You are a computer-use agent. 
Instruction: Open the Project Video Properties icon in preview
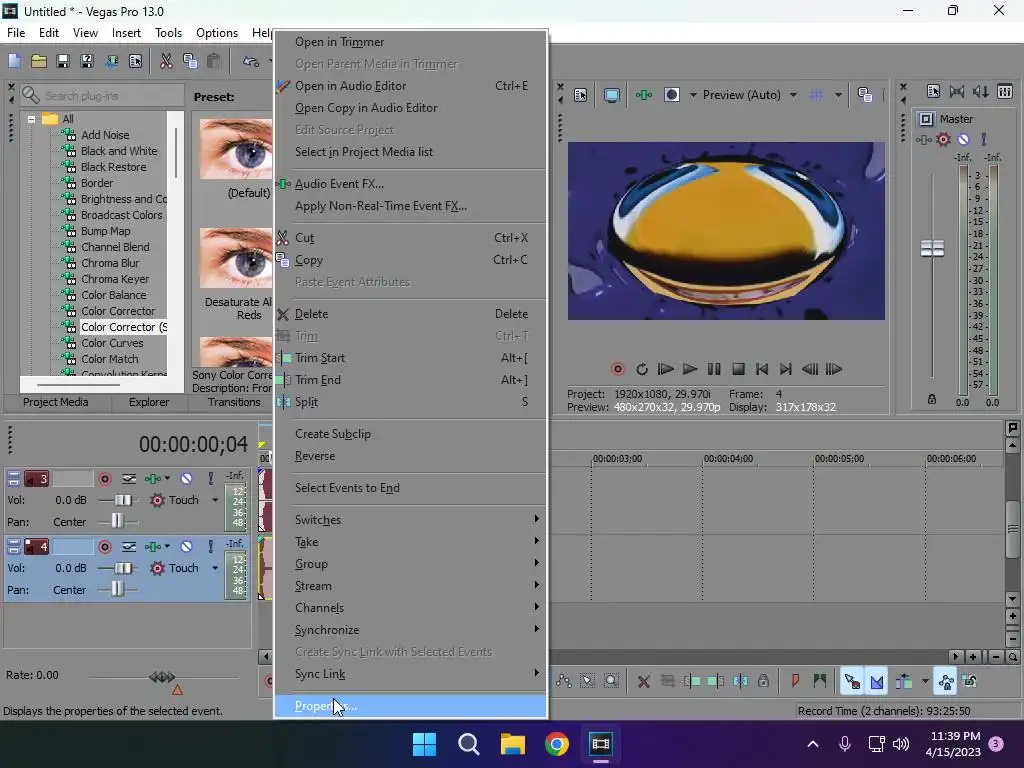click(x=581, y=95)
